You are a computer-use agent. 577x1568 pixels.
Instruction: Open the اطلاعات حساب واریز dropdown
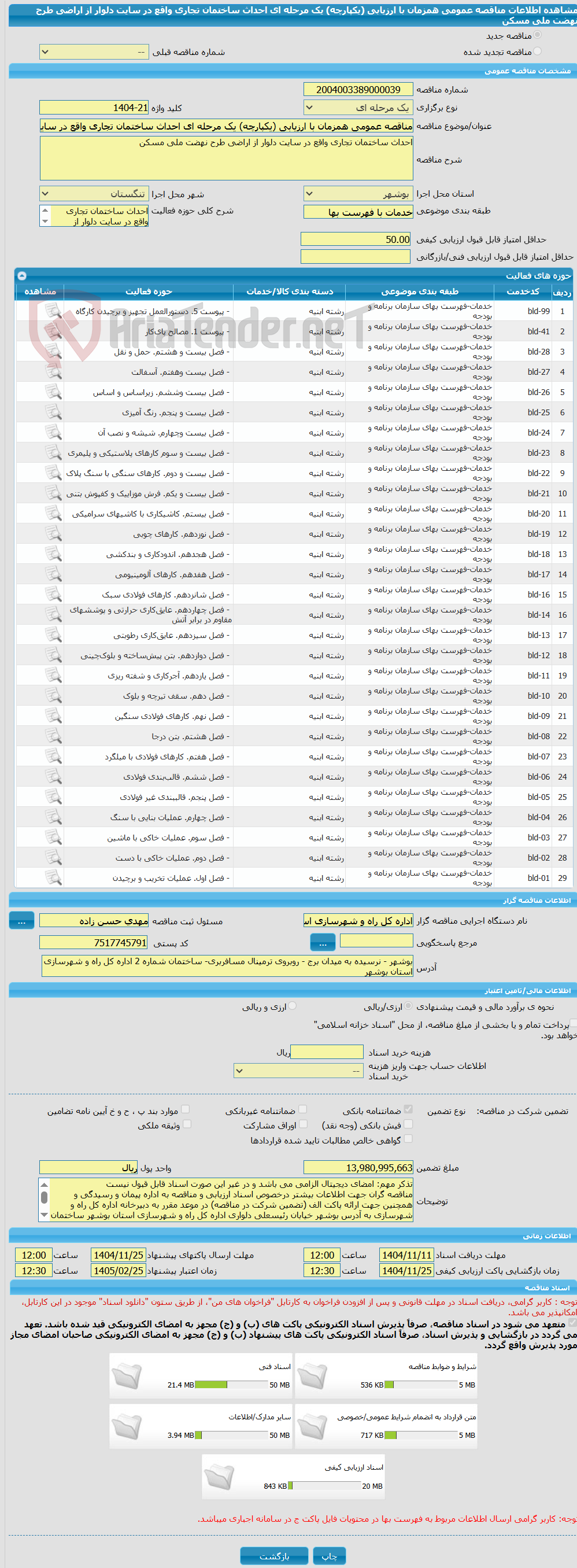tap(299, 1071)
